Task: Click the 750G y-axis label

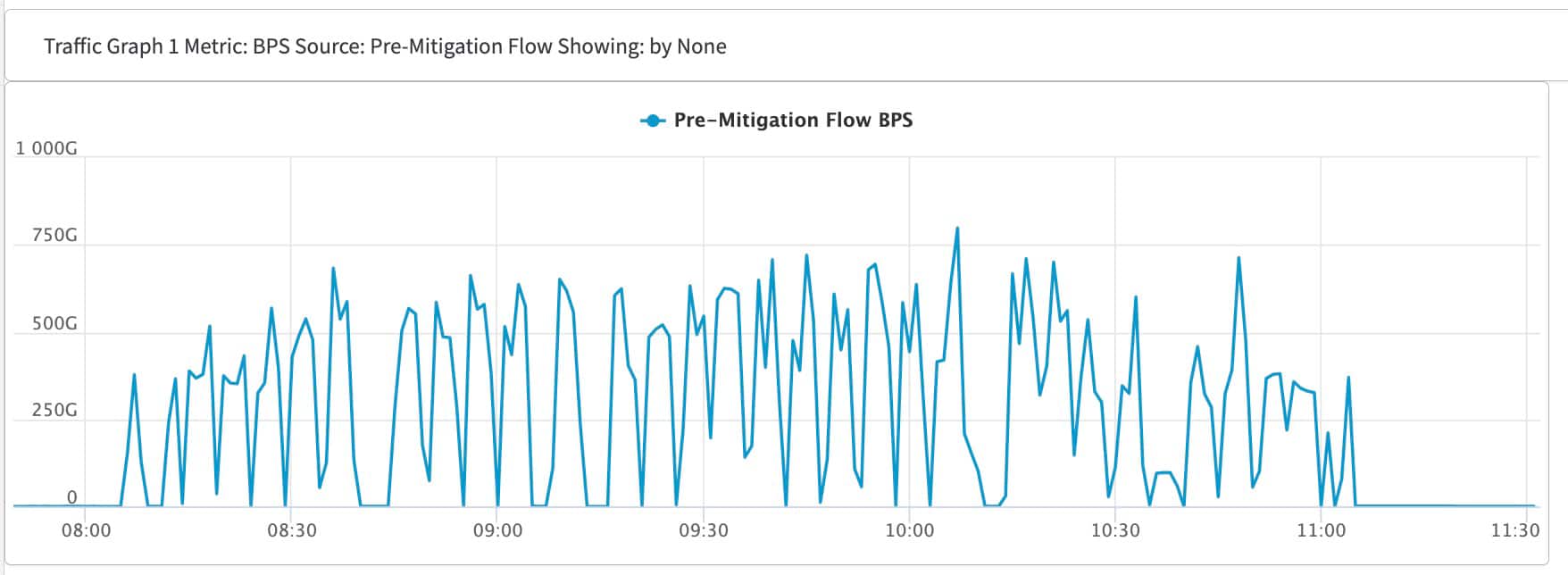Action: pyautogui.click(x=54, y=236)
